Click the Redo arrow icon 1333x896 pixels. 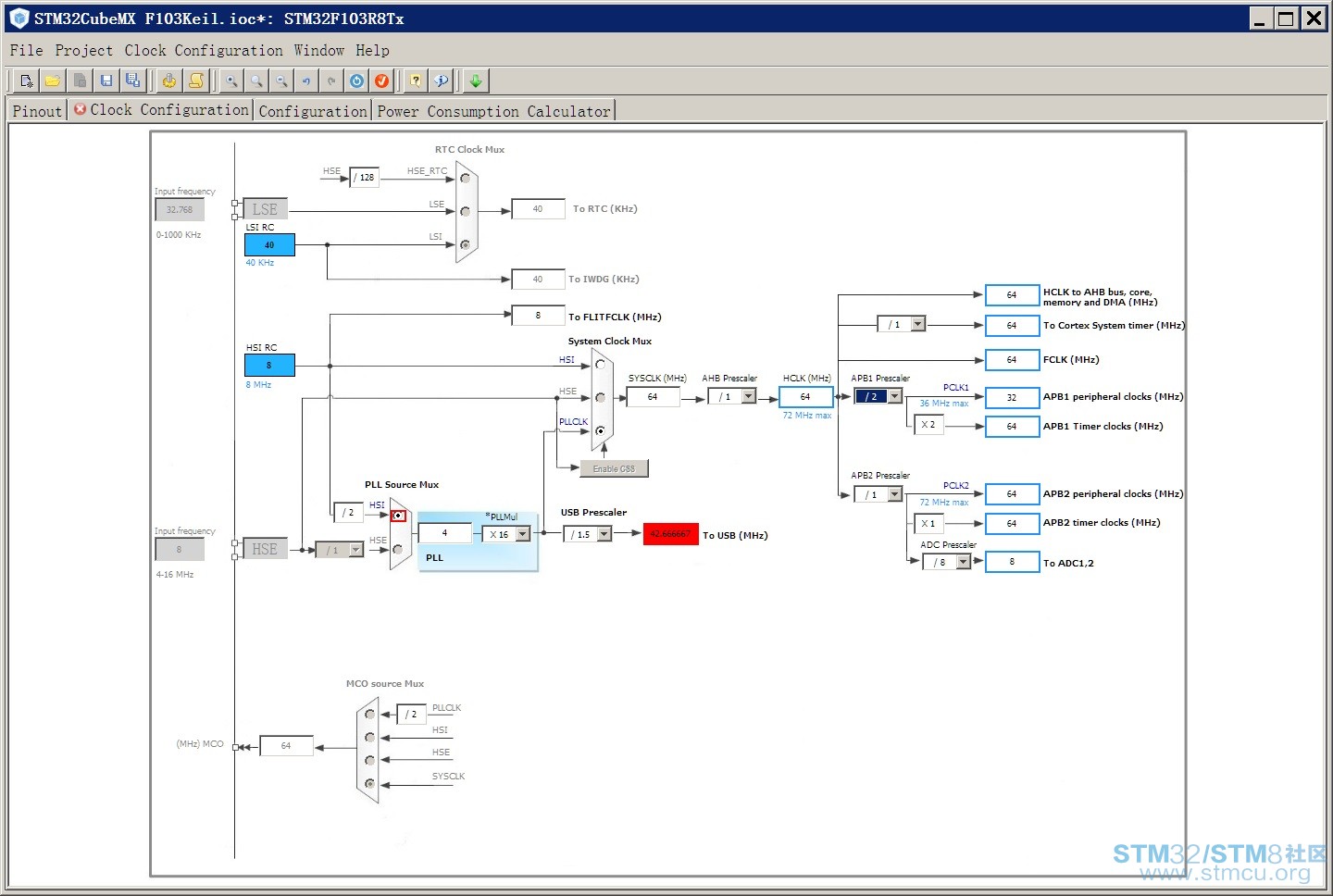(x=331, y=81)
